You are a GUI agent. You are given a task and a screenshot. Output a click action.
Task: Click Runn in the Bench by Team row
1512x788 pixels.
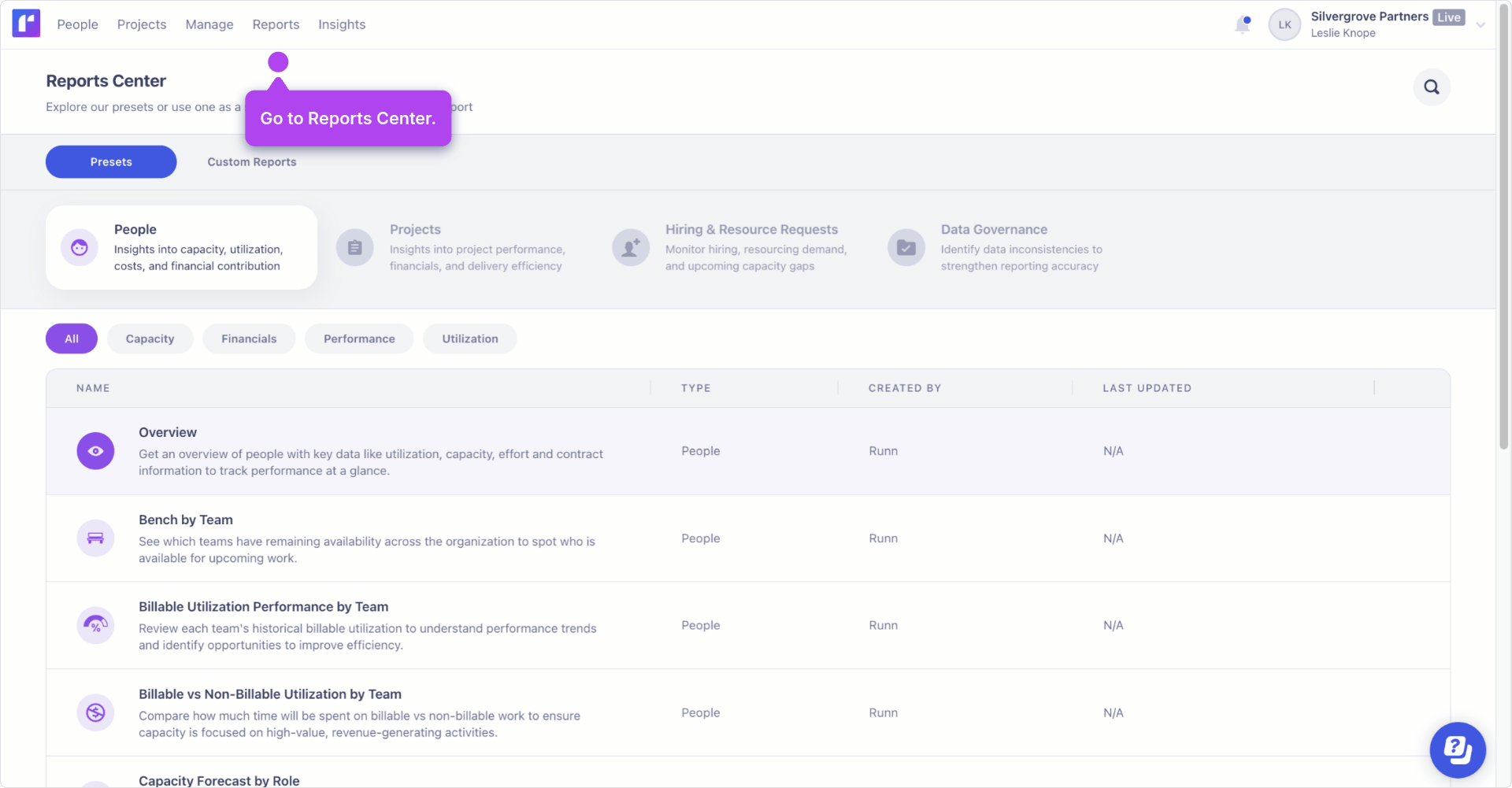pyautogui.click(x=883, y=538)
